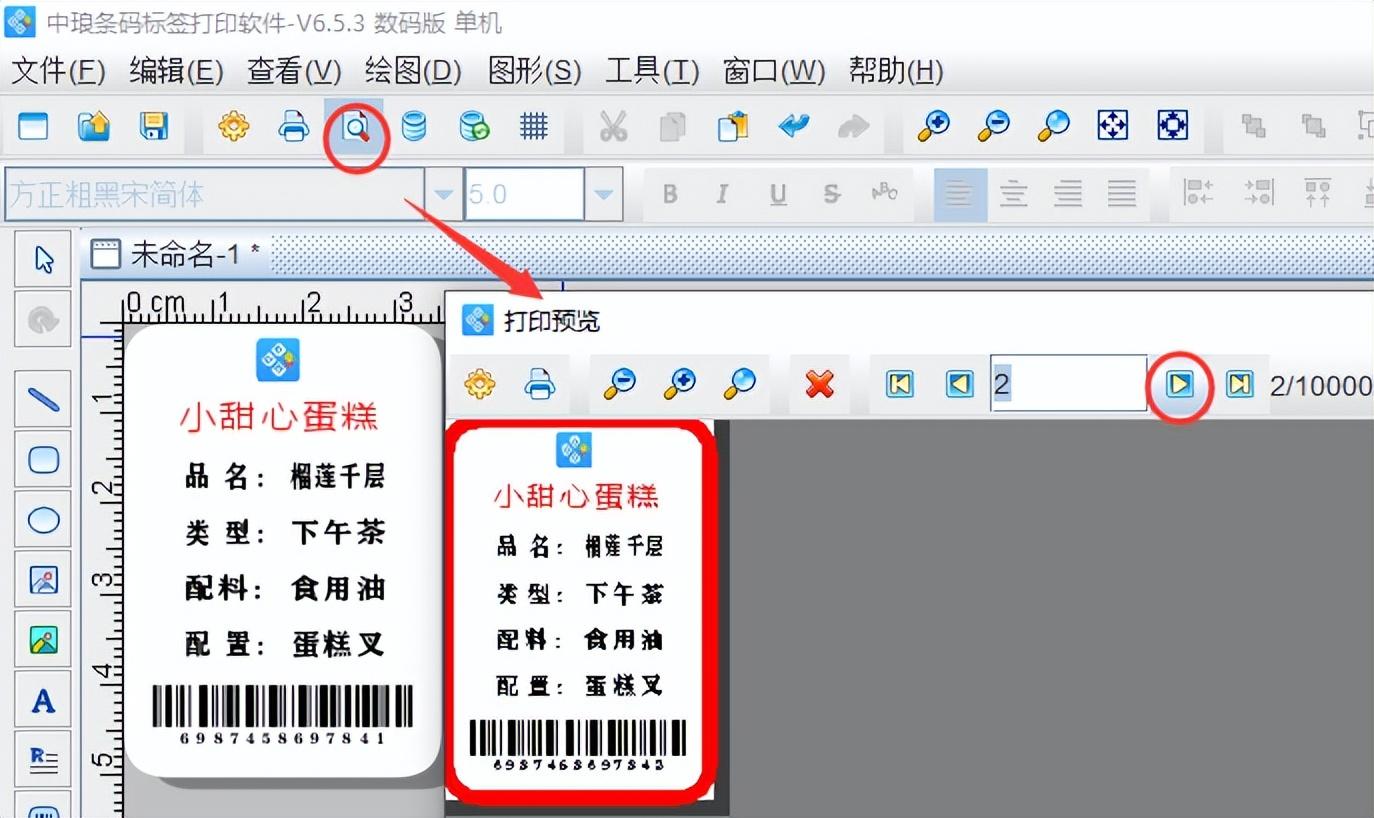
Task: Click the font name field 方正粗黑宋简体
Action: coord(214,194)
